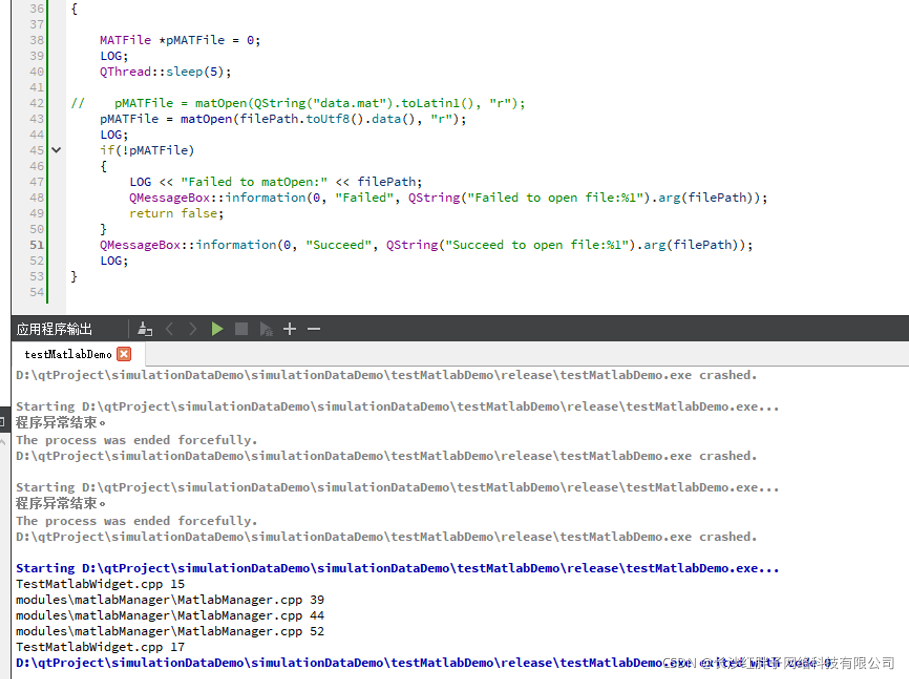Click the commented-out matOpen line
The height and width of the screenshot is (679, 909).
click(x=298, y=103)
